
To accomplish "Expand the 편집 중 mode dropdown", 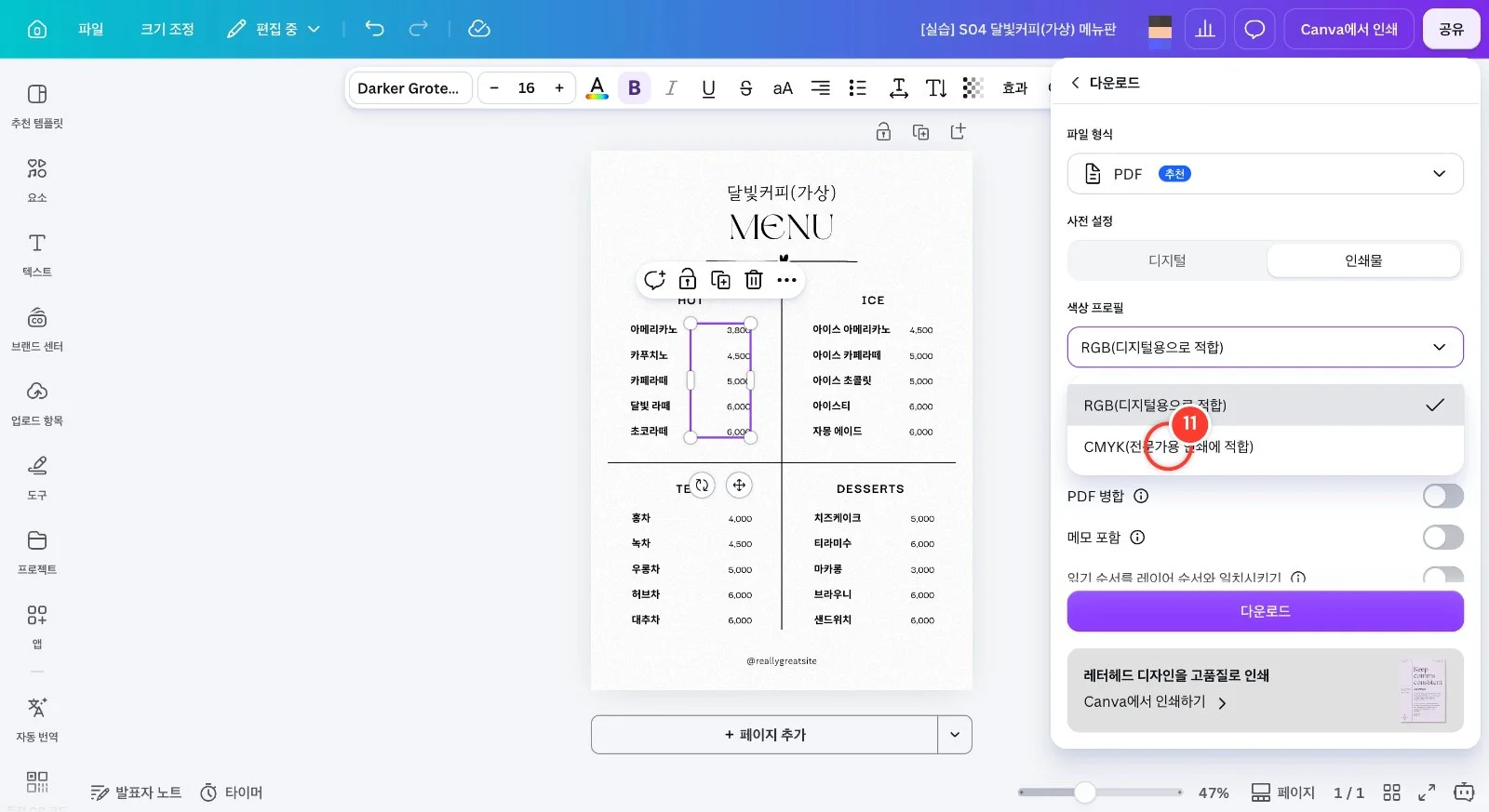I will pyautogui.click(x=274, y=29).
